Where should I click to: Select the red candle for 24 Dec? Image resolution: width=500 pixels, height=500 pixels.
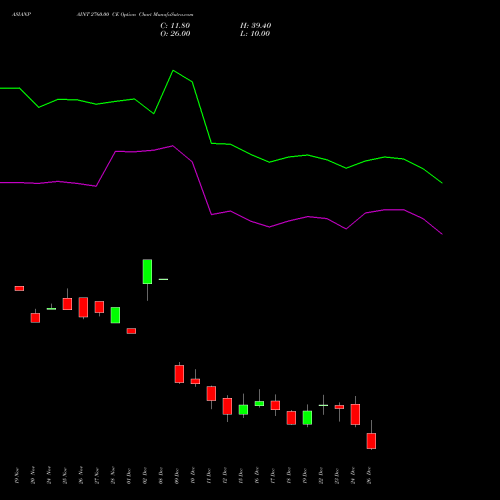355,414
